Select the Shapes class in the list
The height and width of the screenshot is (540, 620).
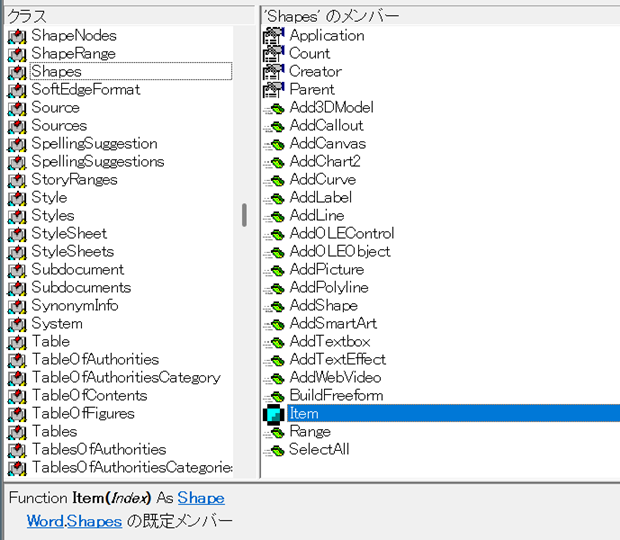[x=131, y=72]
